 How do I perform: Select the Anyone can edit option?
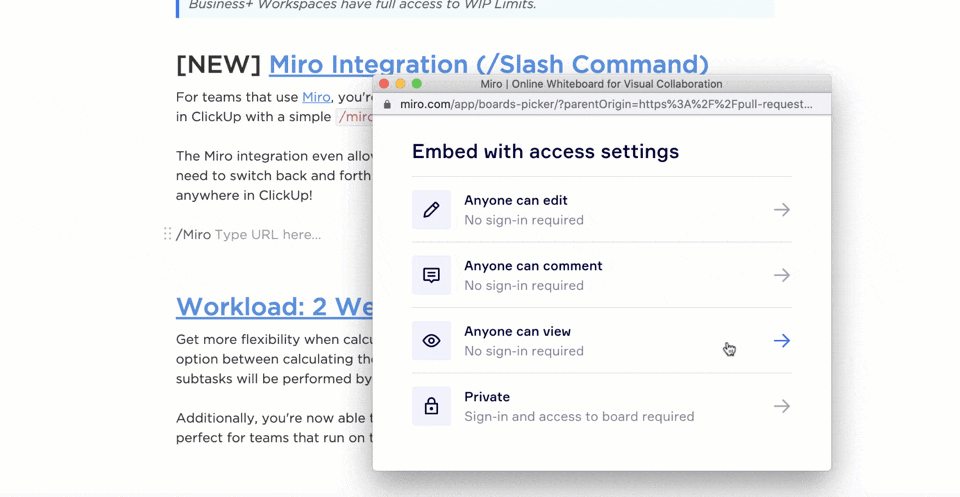click(x=601, y=210)
